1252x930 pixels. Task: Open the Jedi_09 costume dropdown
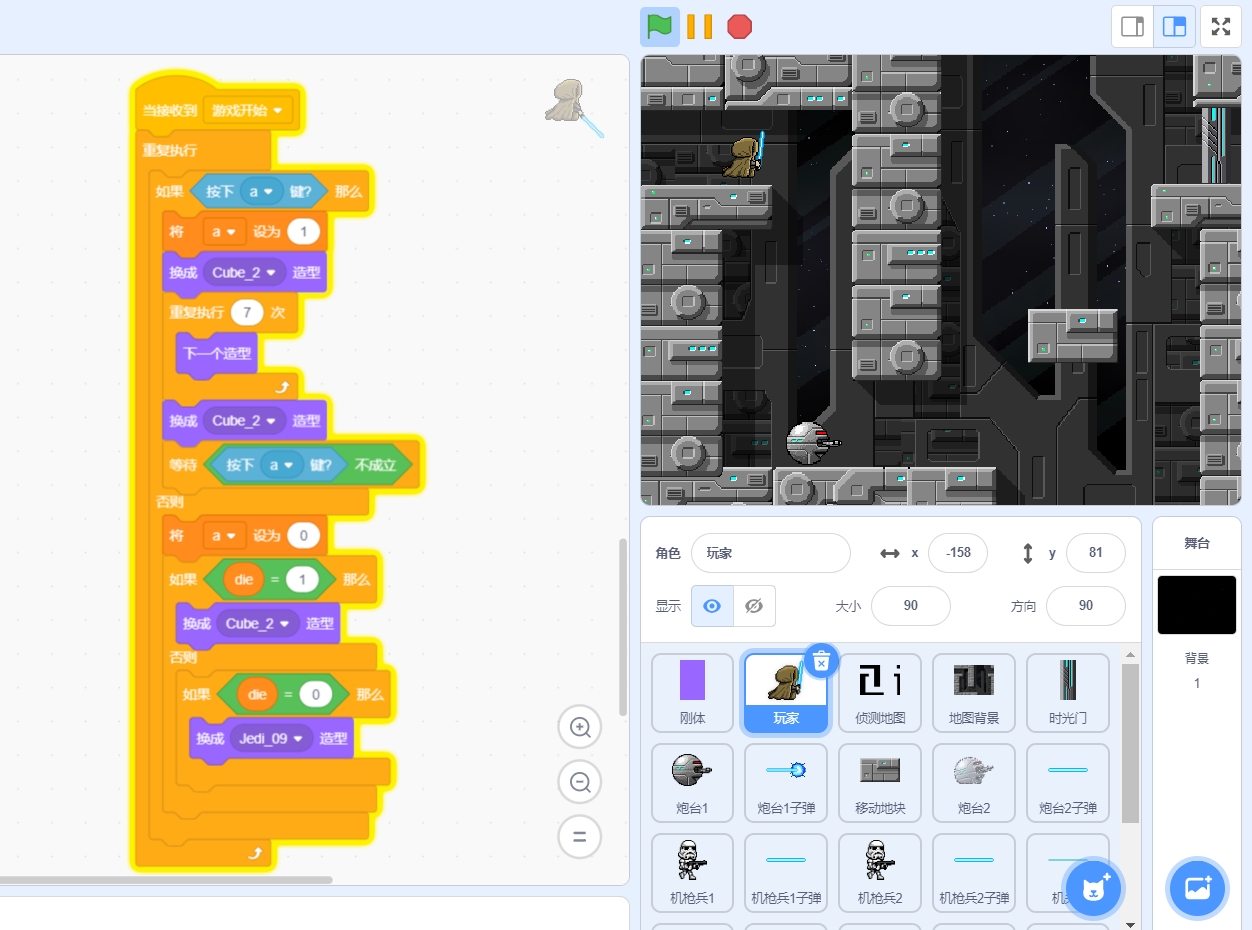click(x=272, y=738)
